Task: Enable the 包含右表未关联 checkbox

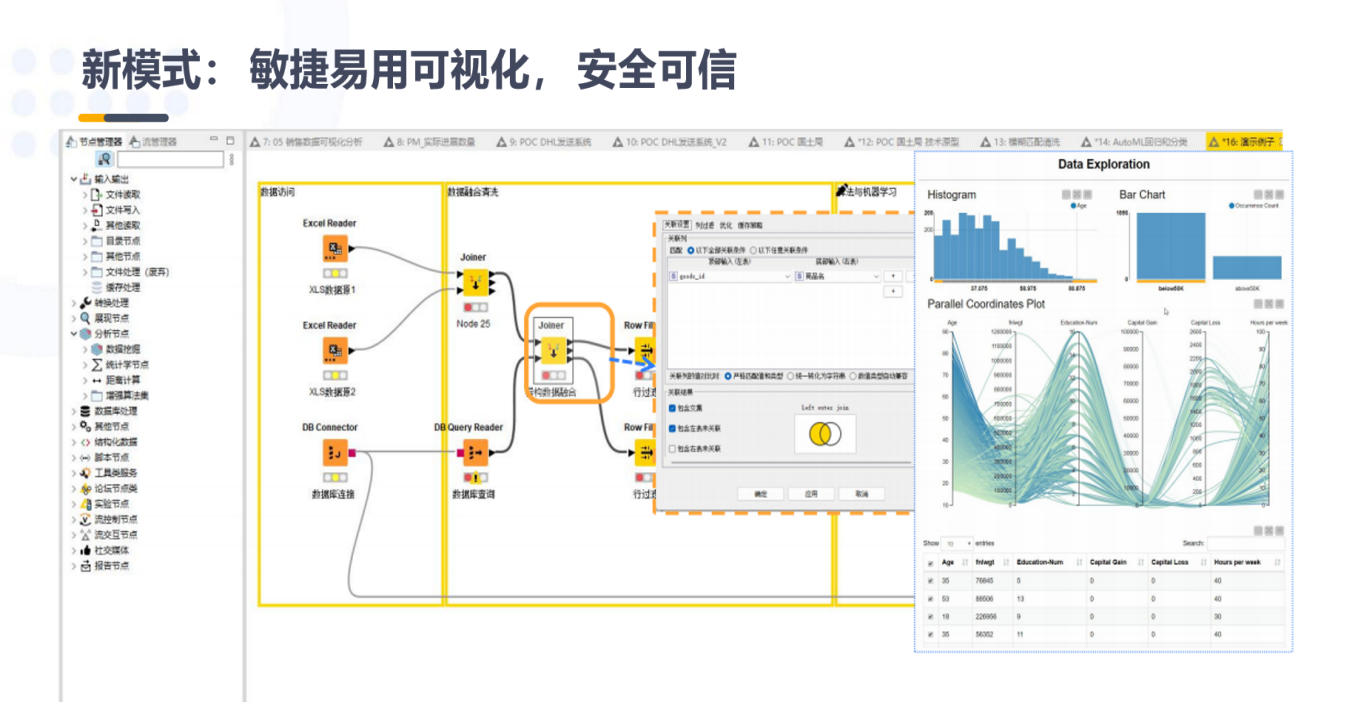Action: coord(673,449)
